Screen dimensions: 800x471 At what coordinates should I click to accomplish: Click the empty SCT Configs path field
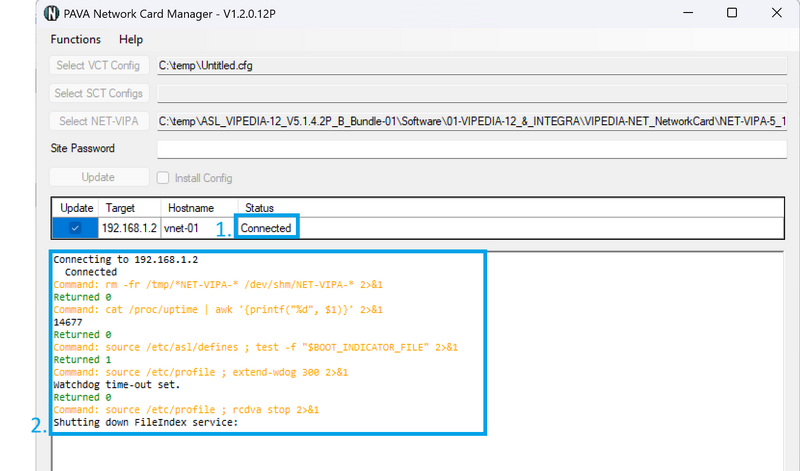(472, 93)
